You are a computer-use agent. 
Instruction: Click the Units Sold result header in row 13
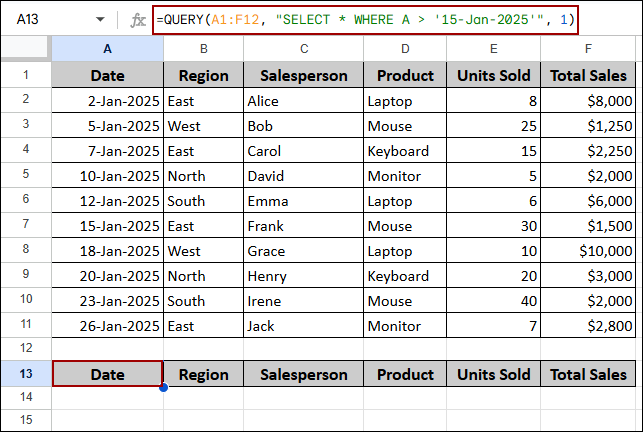point(493,374)
